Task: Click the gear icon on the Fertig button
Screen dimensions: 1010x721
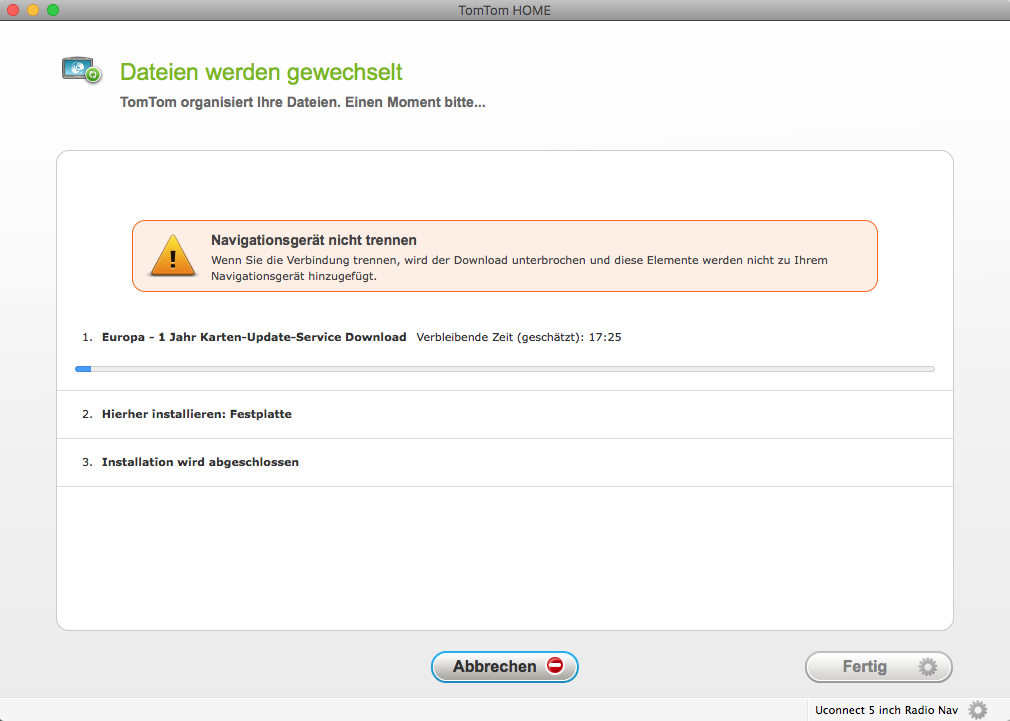Action: coord(928,666)
